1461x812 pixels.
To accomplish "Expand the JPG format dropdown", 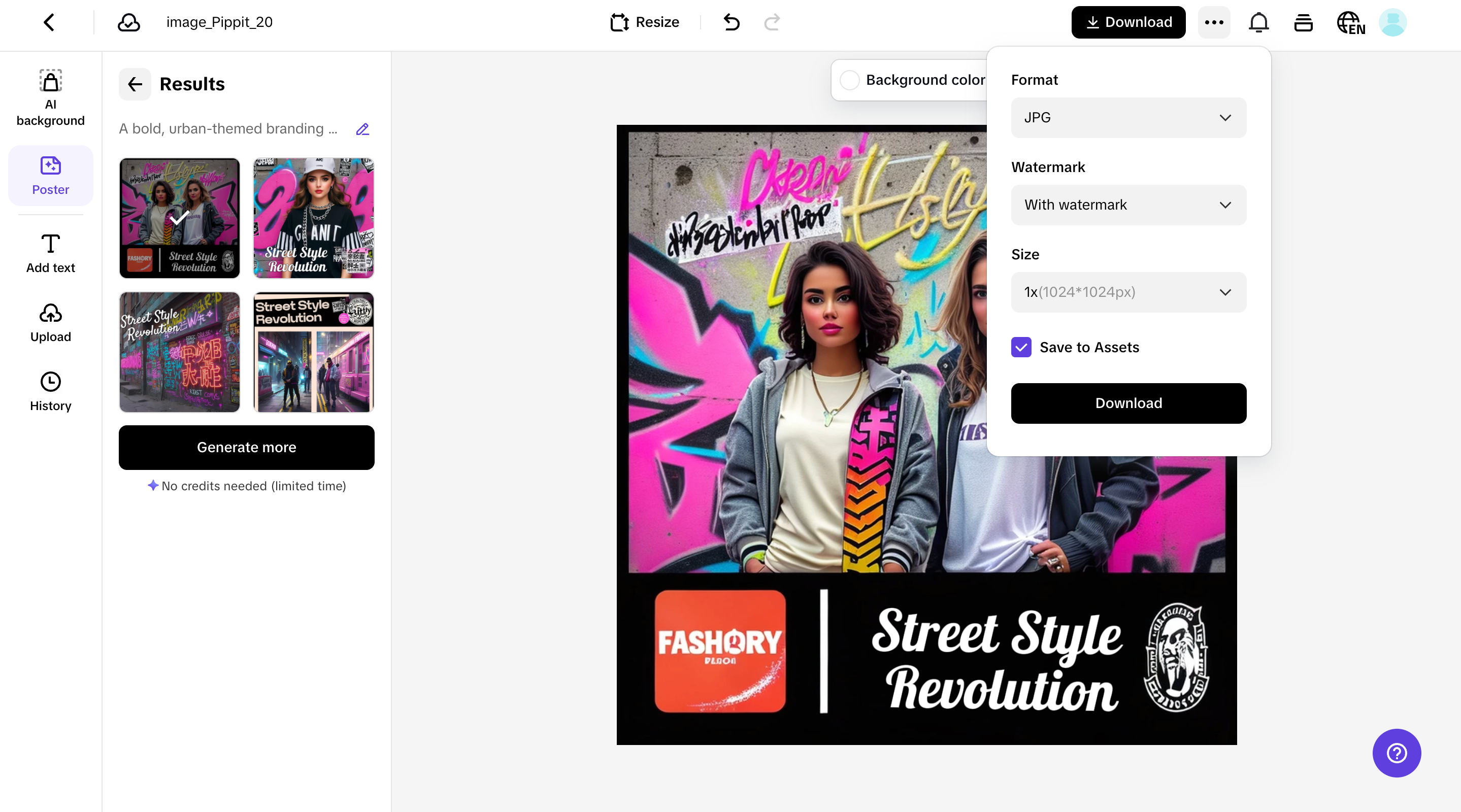I will click(x=1128, y=117).
